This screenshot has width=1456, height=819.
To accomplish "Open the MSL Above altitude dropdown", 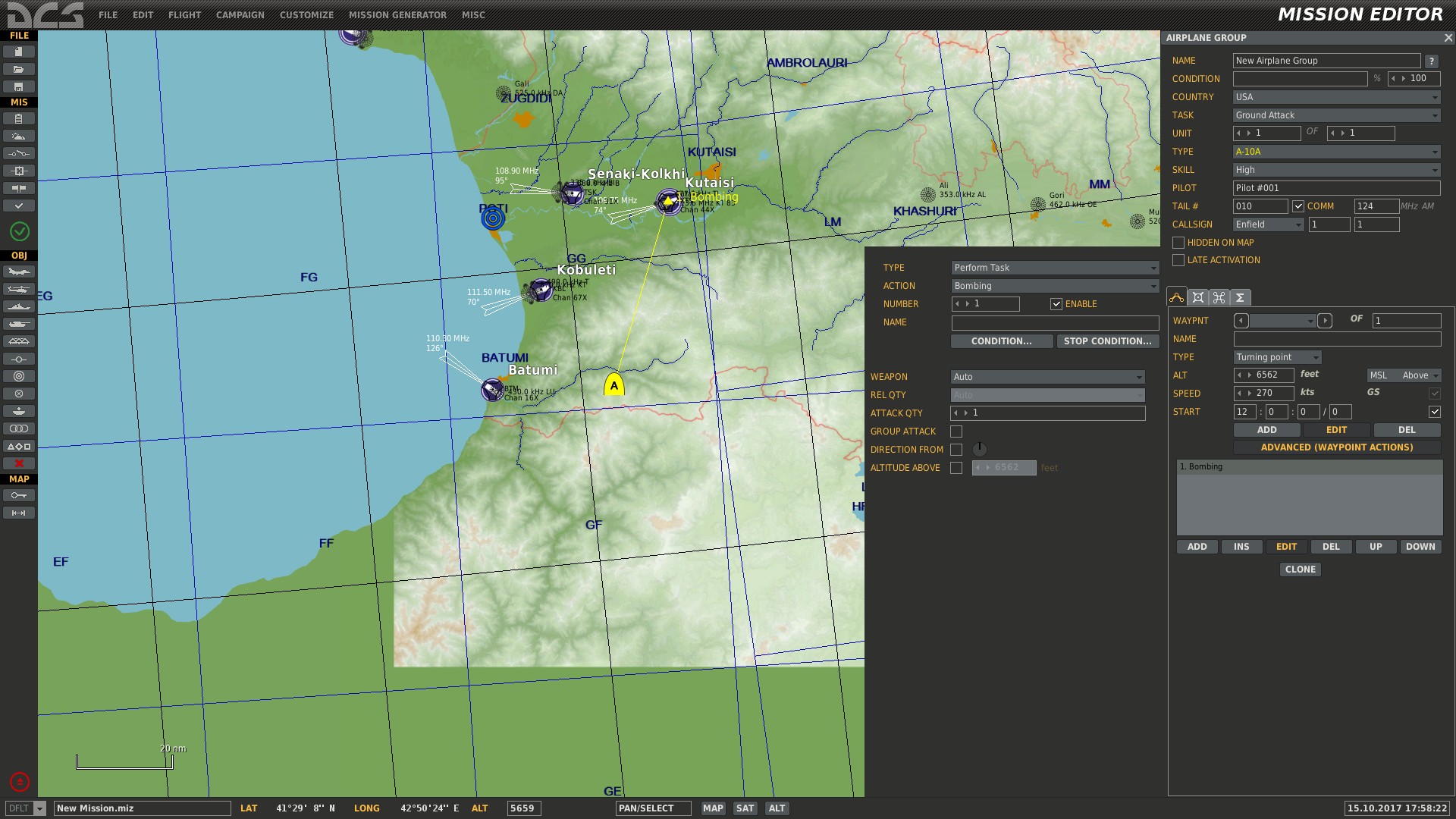I will 1404,375.
